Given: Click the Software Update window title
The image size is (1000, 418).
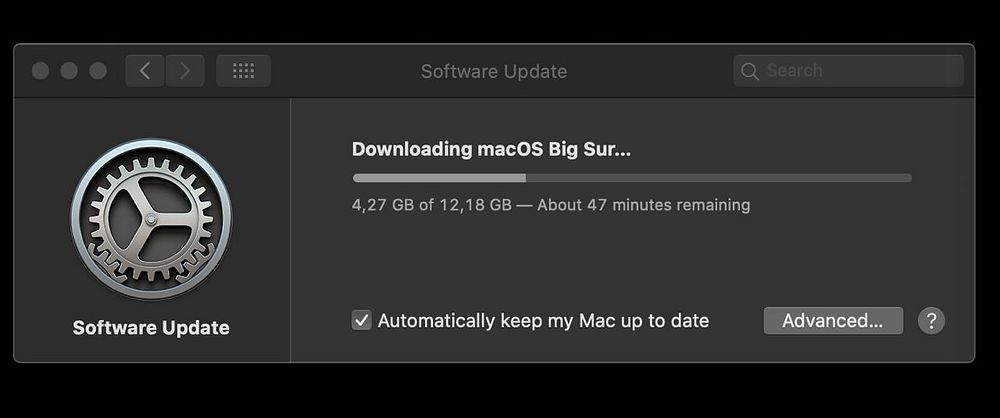Looking at the screenshot, I should point(494,71).
